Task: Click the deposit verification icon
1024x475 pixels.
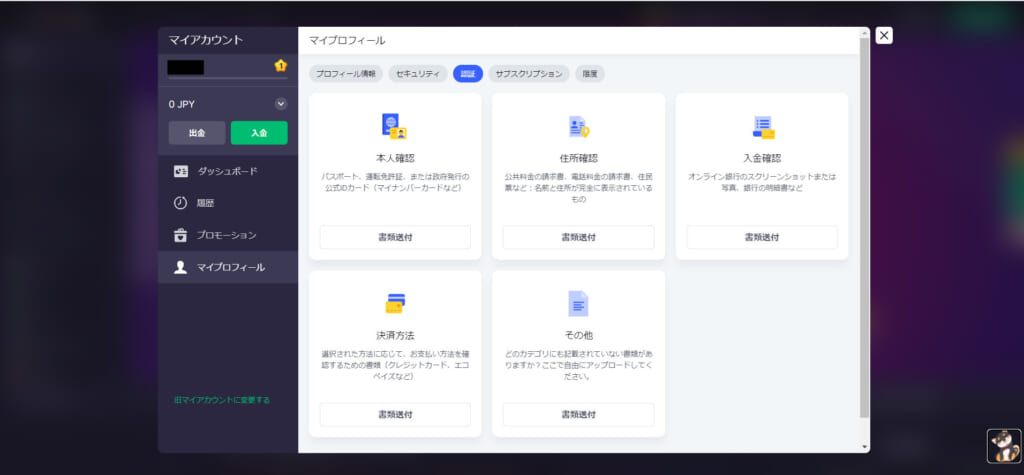Action: pos(762,126)
